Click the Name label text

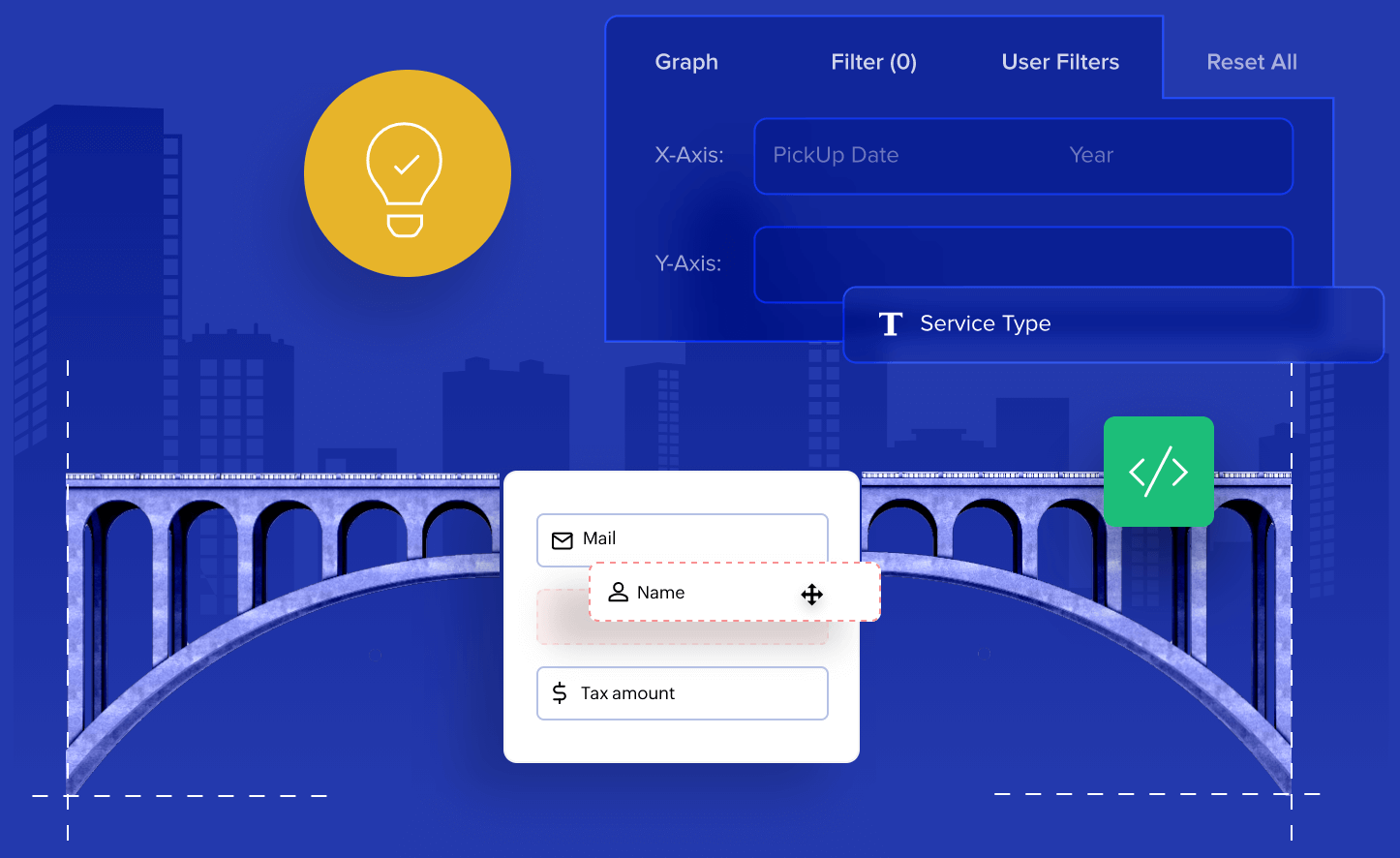pos(660,593)
